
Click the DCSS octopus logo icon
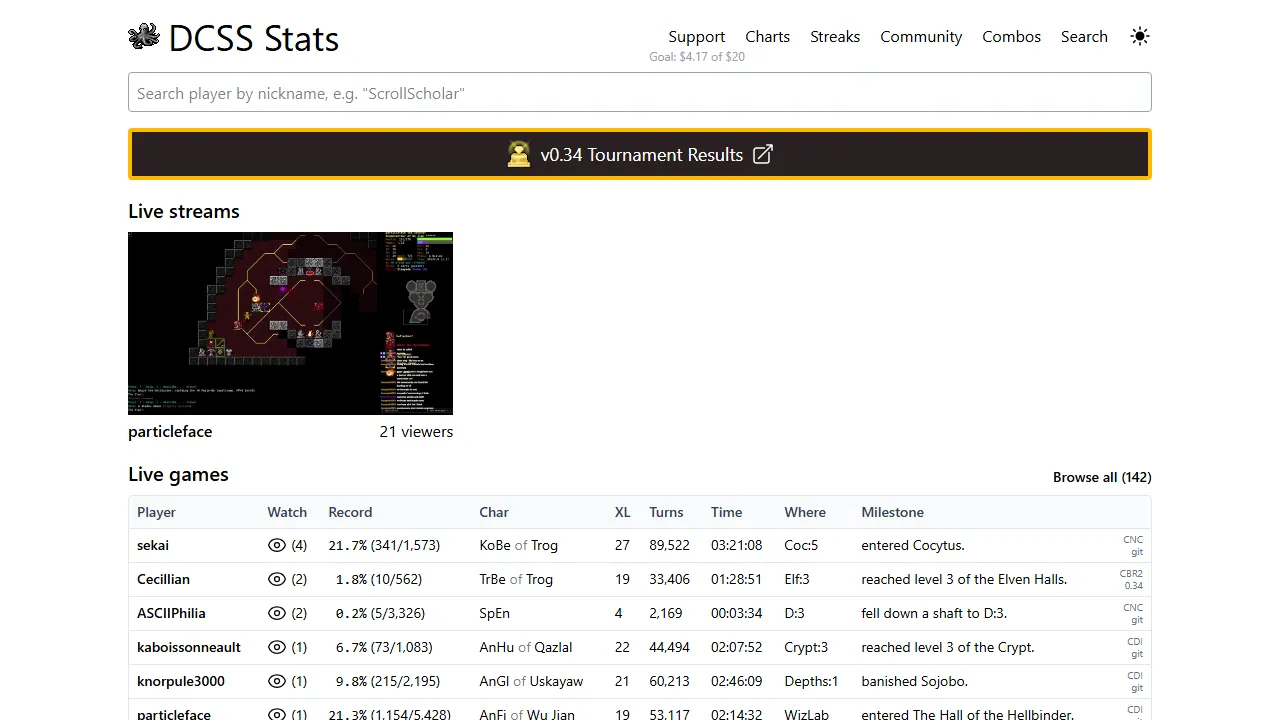pyautogui.click(x=143, y=36)
